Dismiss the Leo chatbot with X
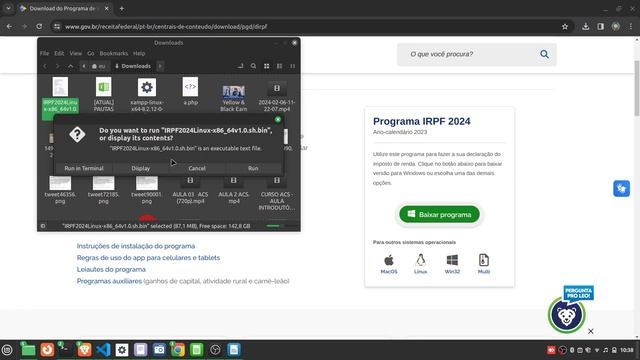Image resolution: width=640 pixels, height=360 pixels. coord(591,331)
